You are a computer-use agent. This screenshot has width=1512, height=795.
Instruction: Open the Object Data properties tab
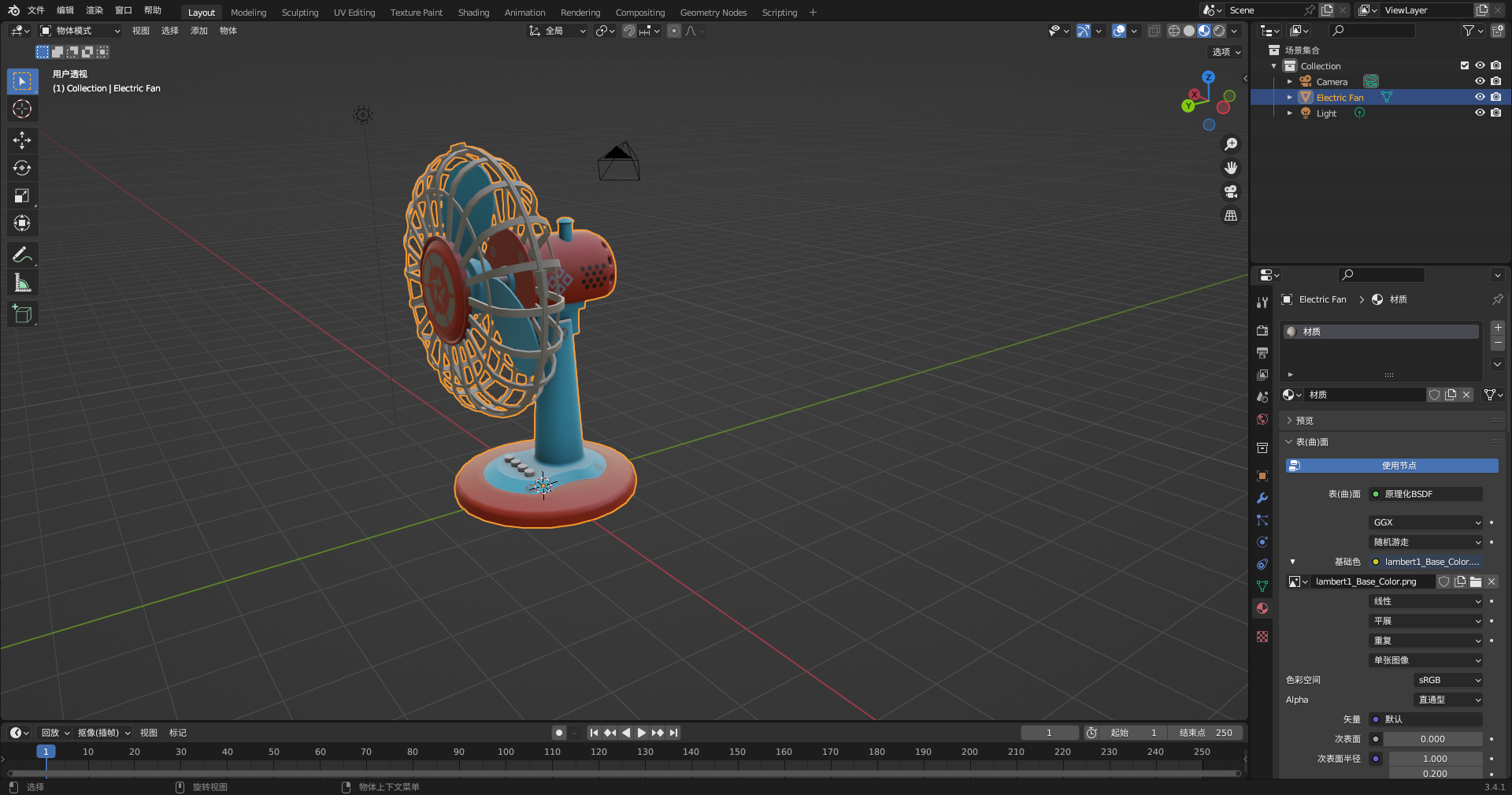coord(1262,586)
